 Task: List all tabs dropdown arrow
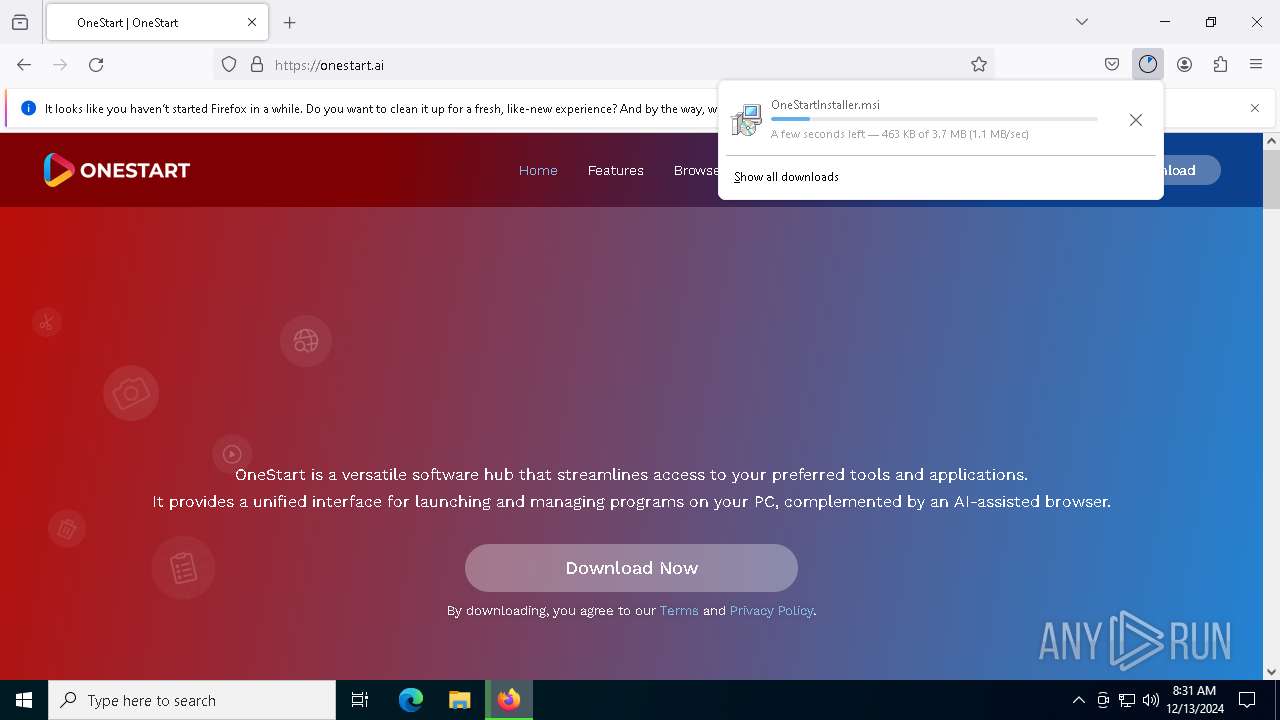point(1082,22)
